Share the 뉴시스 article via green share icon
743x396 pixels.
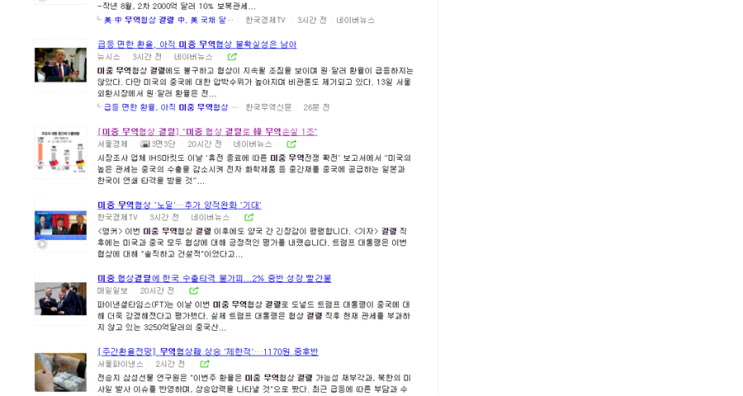(x=232, y=57)
